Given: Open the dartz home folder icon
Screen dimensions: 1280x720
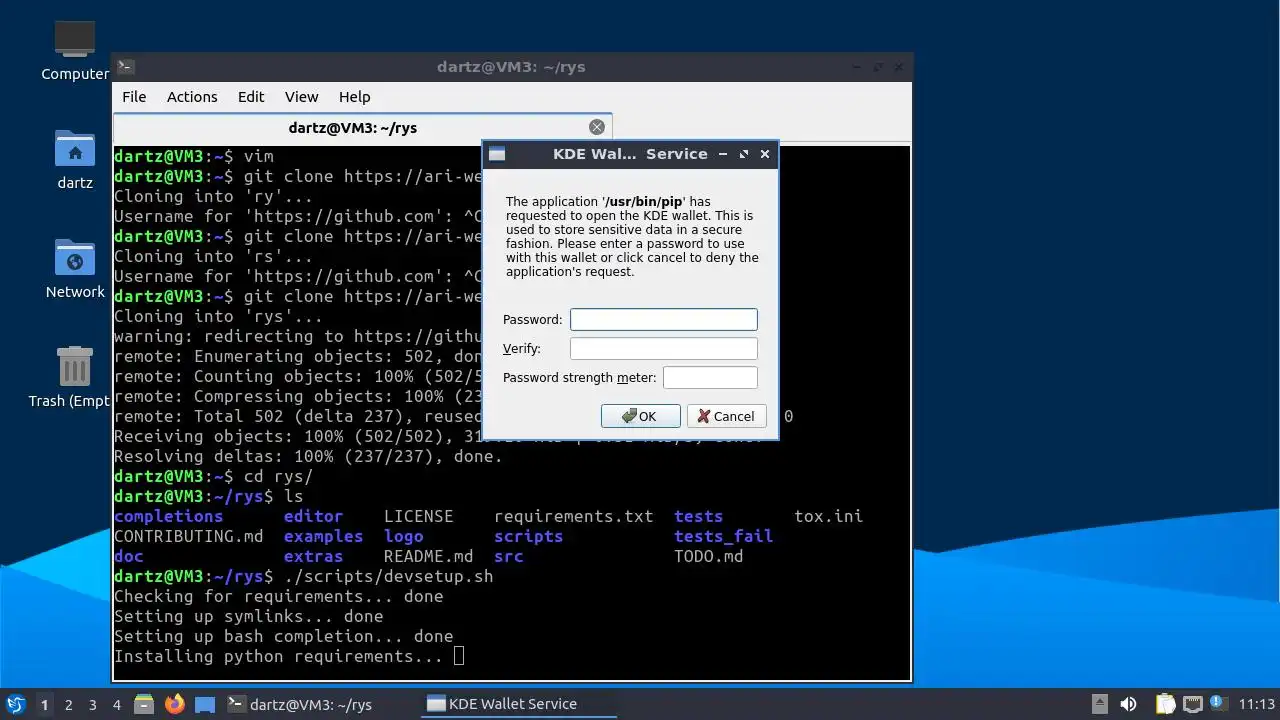Looking at the screenshot, I should coord(75,160).
